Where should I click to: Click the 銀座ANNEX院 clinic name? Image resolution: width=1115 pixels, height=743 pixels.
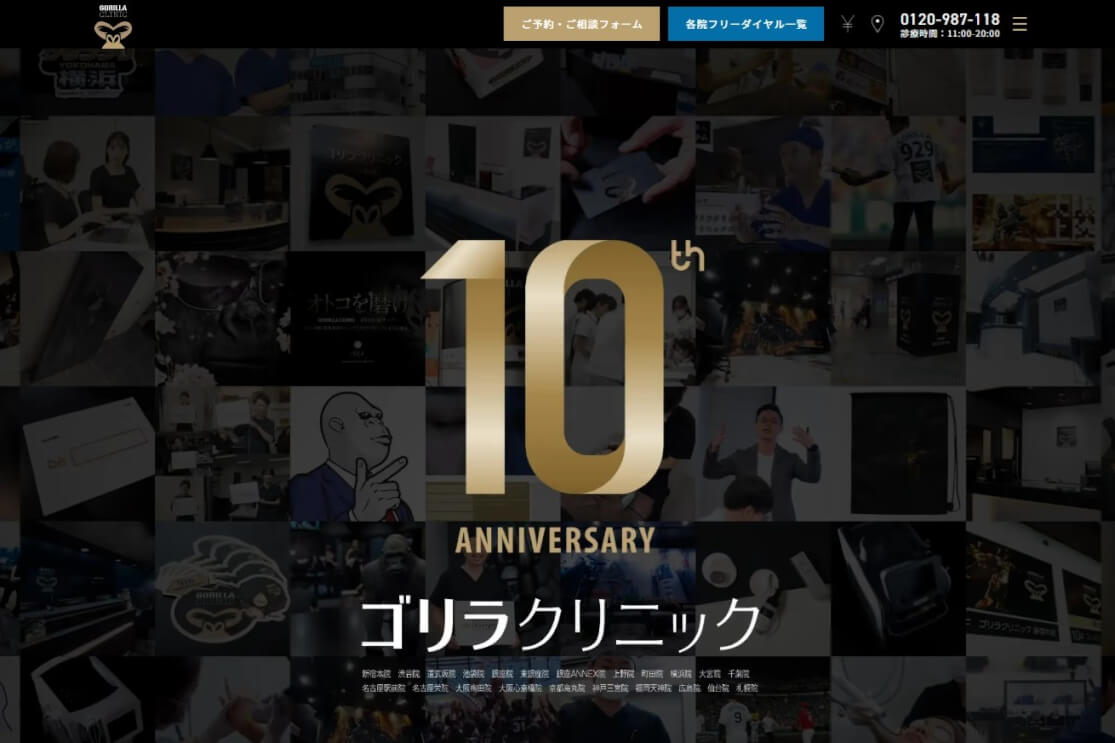pyautogui.click(x=581, y=673)
